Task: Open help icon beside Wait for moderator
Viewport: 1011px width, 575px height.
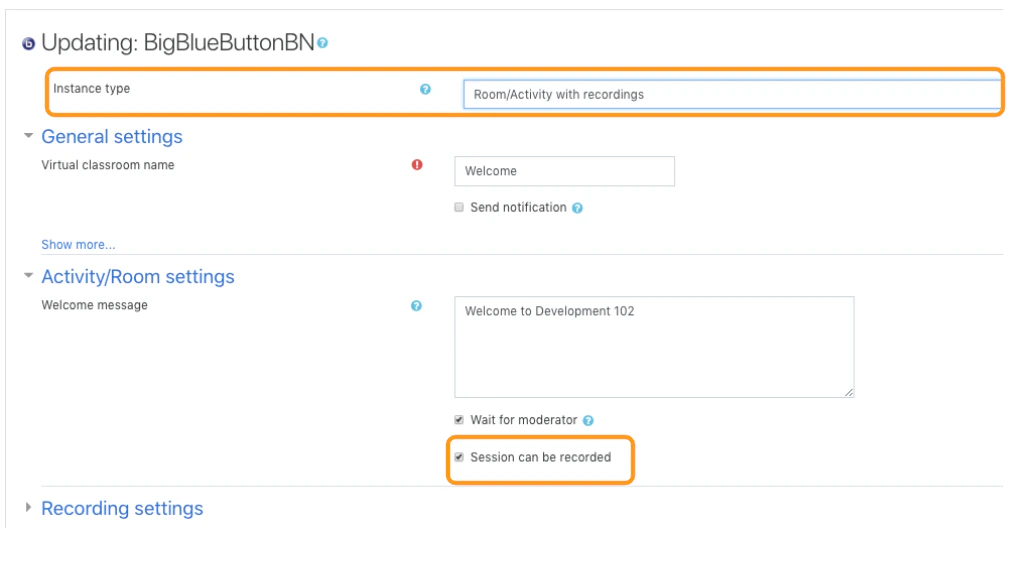Action: tap(588, 420)
